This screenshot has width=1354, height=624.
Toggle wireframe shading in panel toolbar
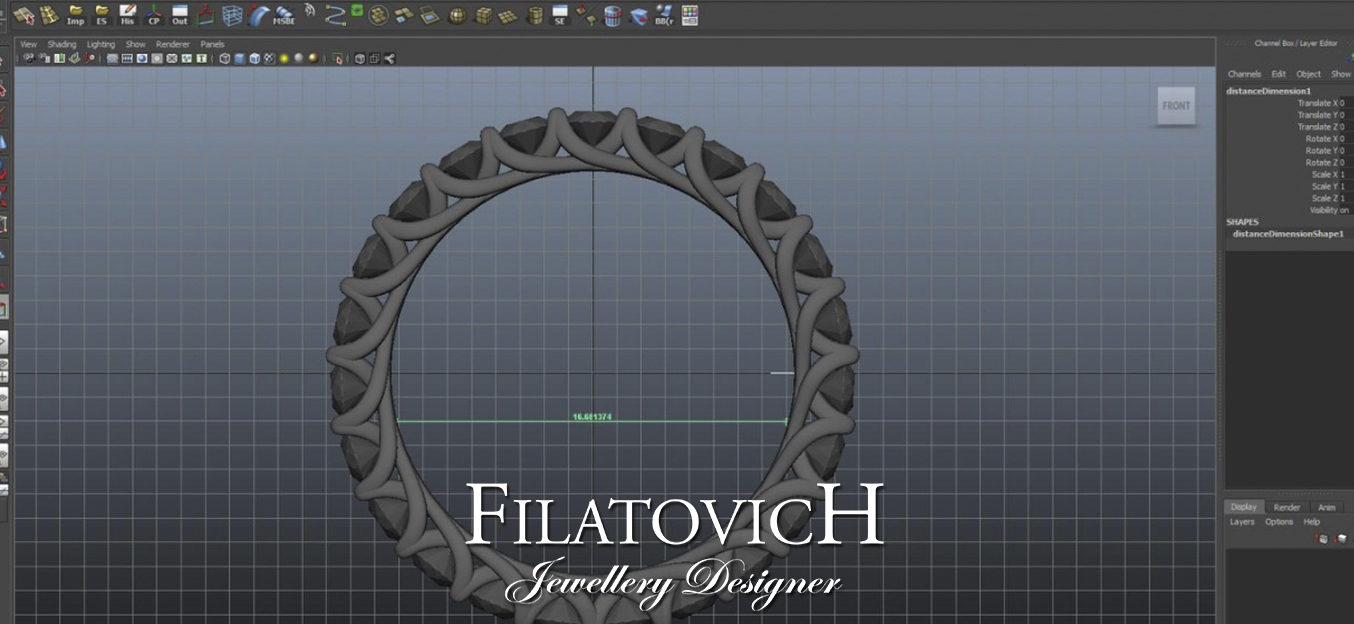tap(224, 58)
